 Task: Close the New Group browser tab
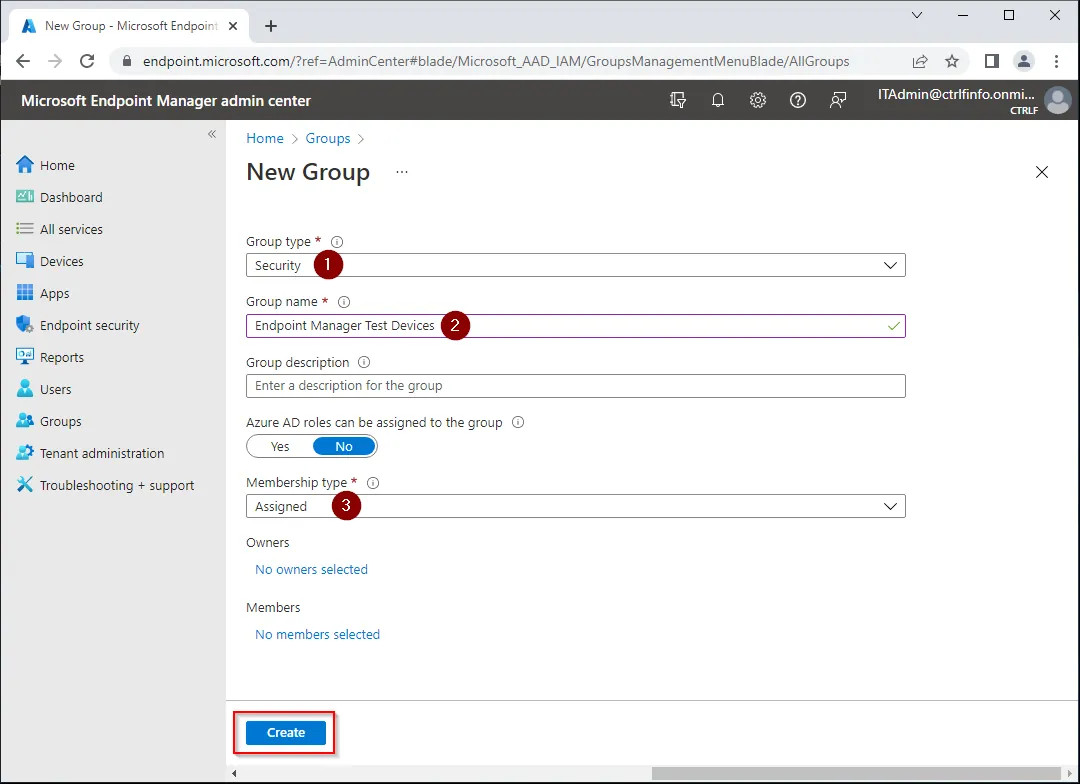[x=233, y=26]
